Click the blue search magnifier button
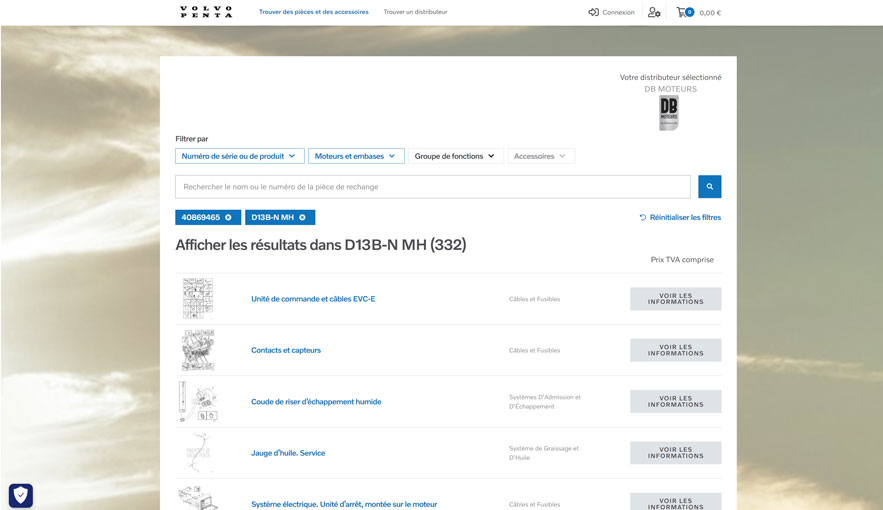Viewport: 883px width, 510px height. click(x=709, y=187)
